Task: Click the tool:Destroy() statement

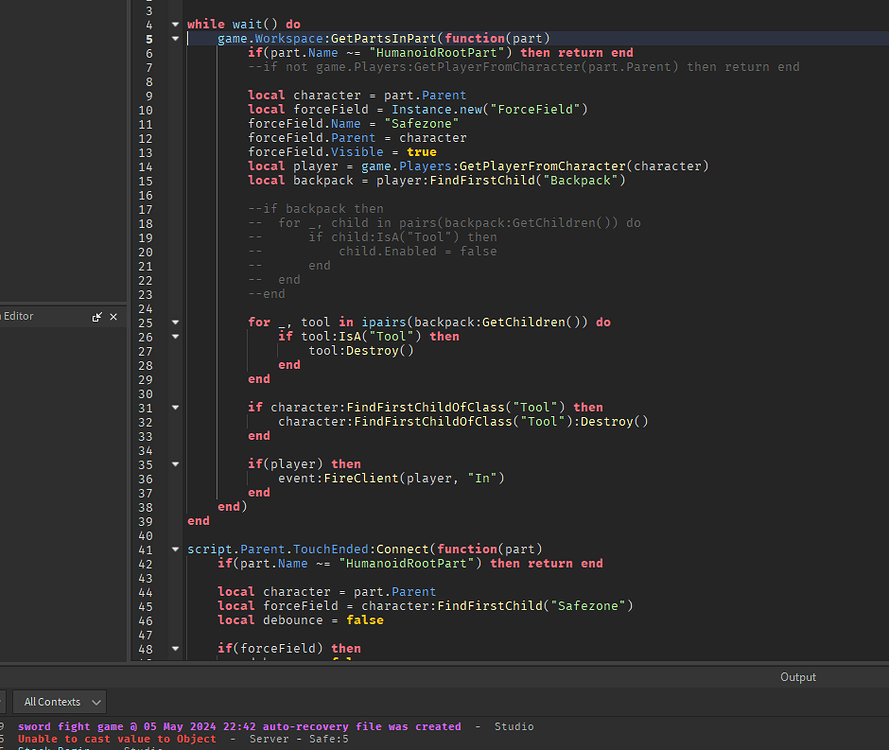Action: point(360,351)
